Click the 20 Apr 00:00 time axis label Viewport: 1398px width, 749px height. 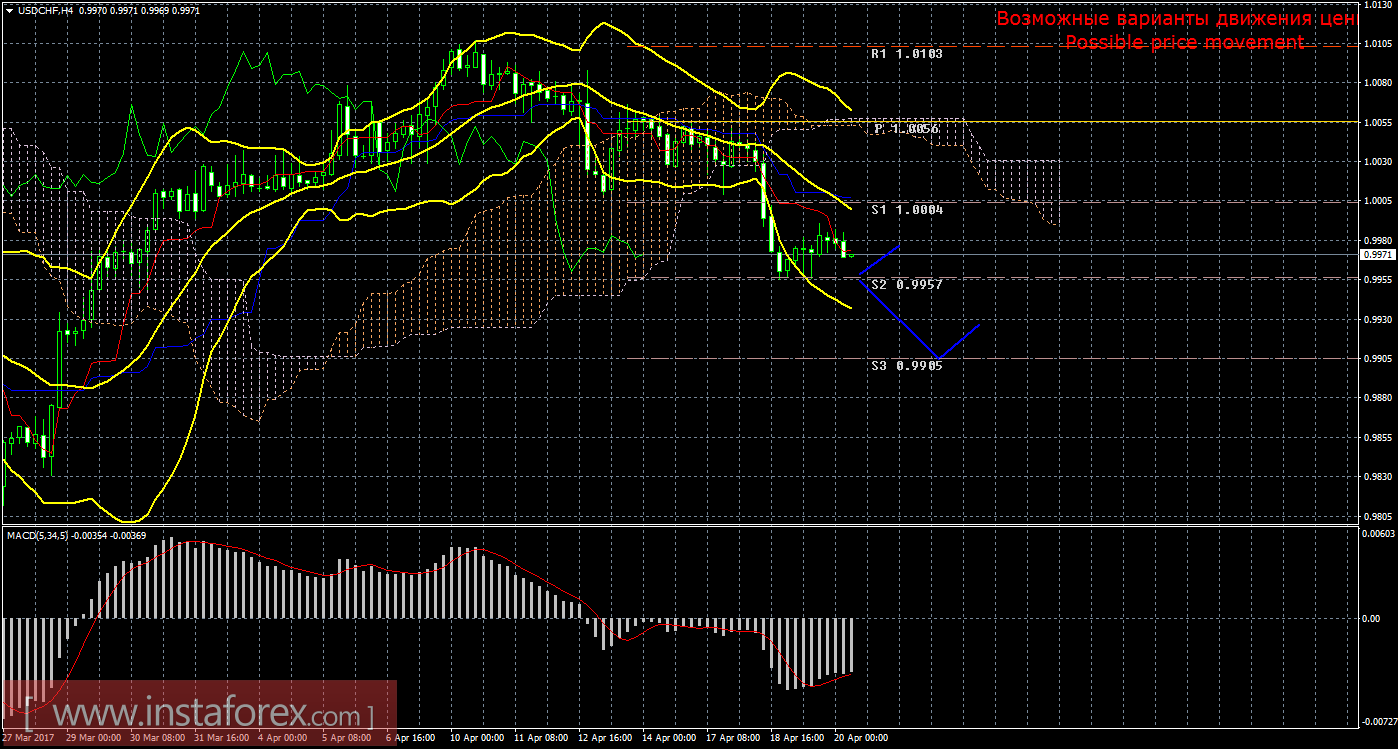click(860, 738)
